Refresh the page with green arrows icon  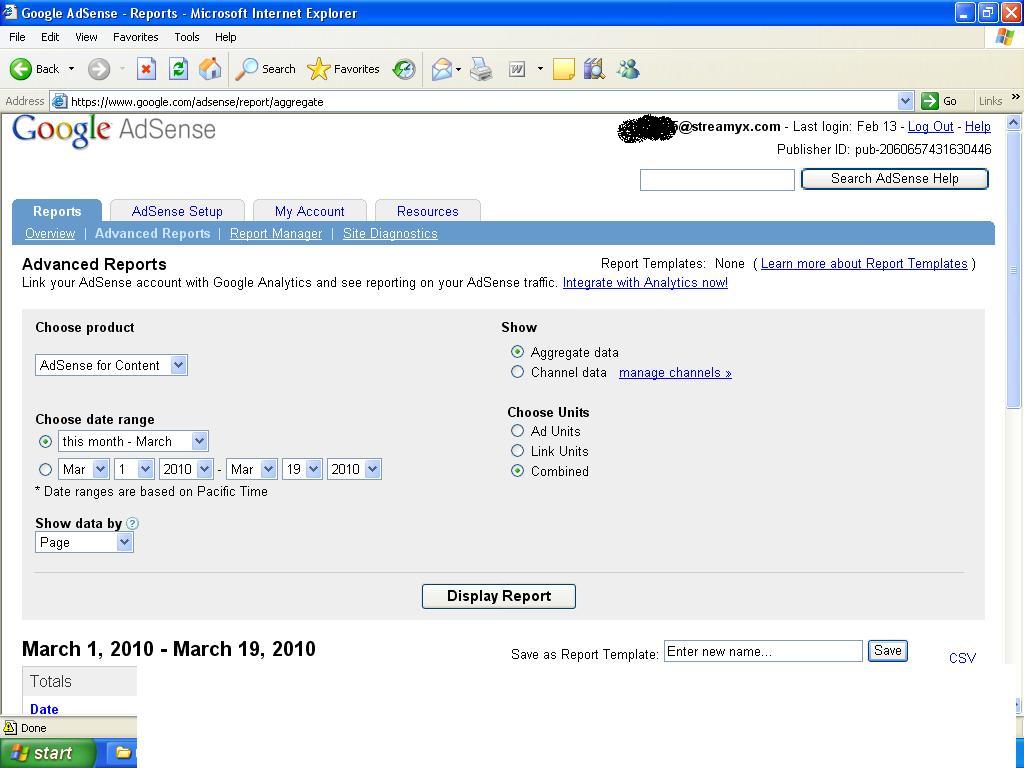[x=178, y=69]
